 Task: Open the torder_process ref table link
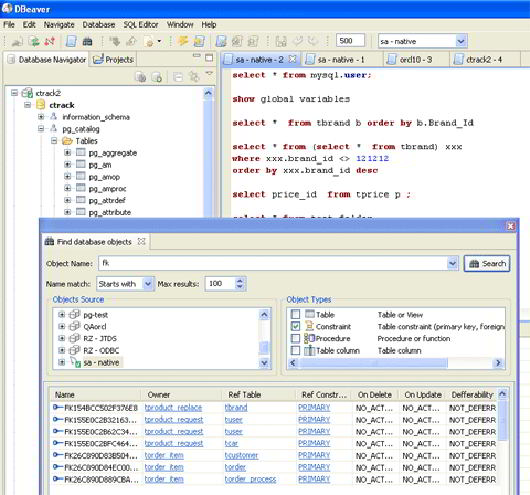(x=250, y=479)
